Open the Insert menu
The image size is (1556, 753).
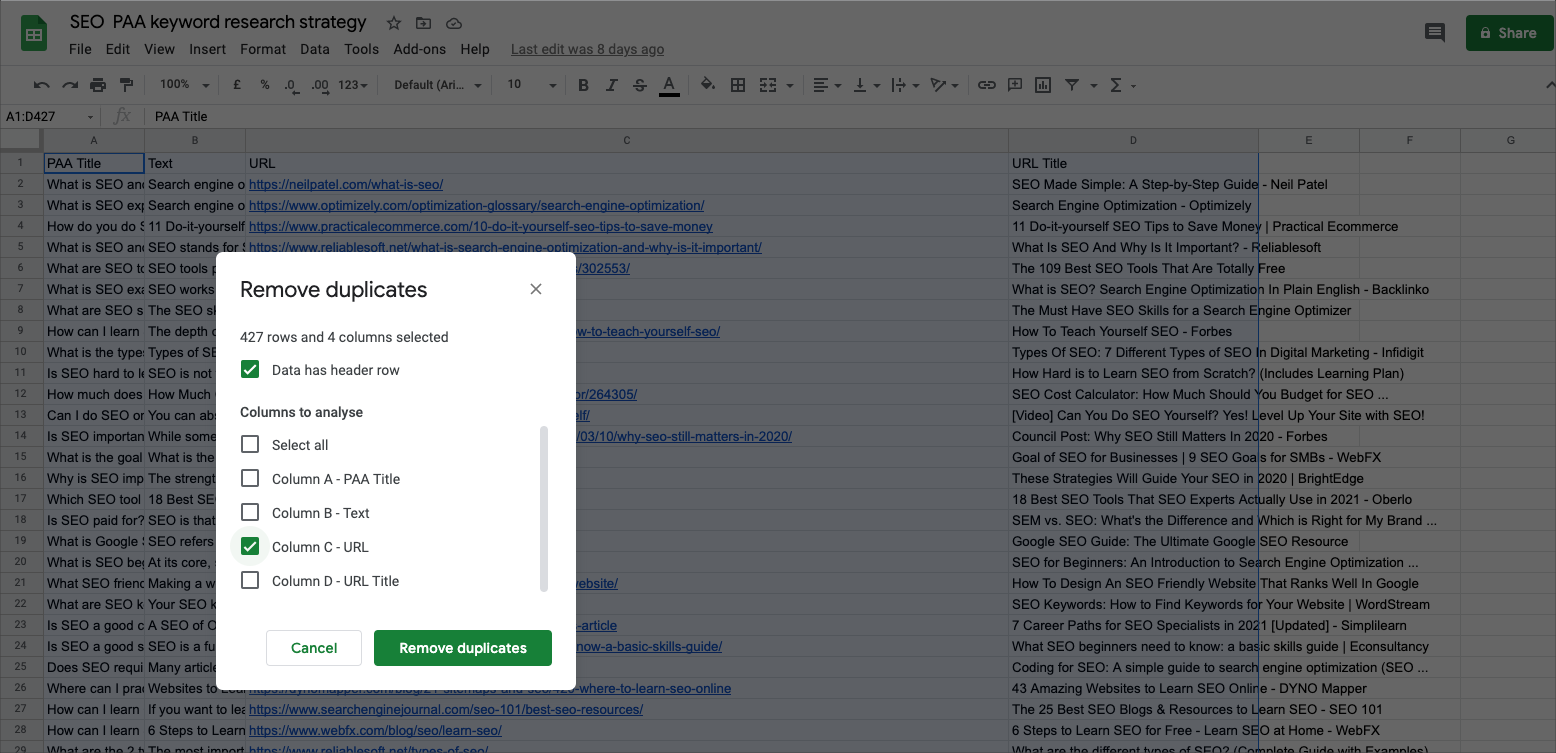point(207,49)
